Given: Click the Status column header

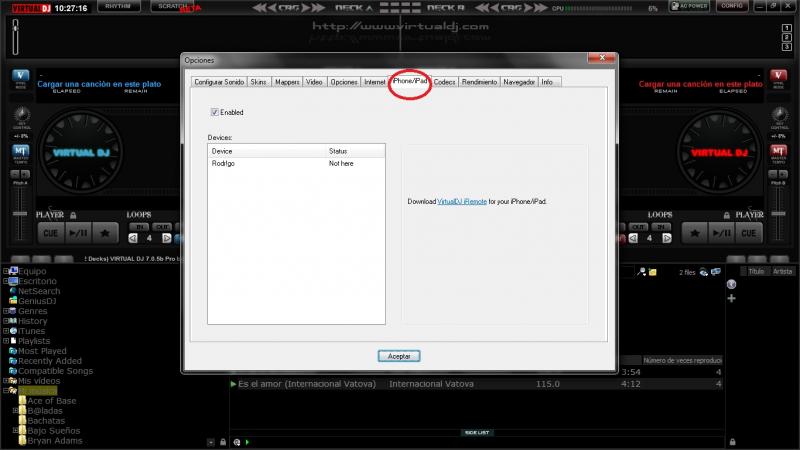Looking at the screenshot, I should click(355, 151).
